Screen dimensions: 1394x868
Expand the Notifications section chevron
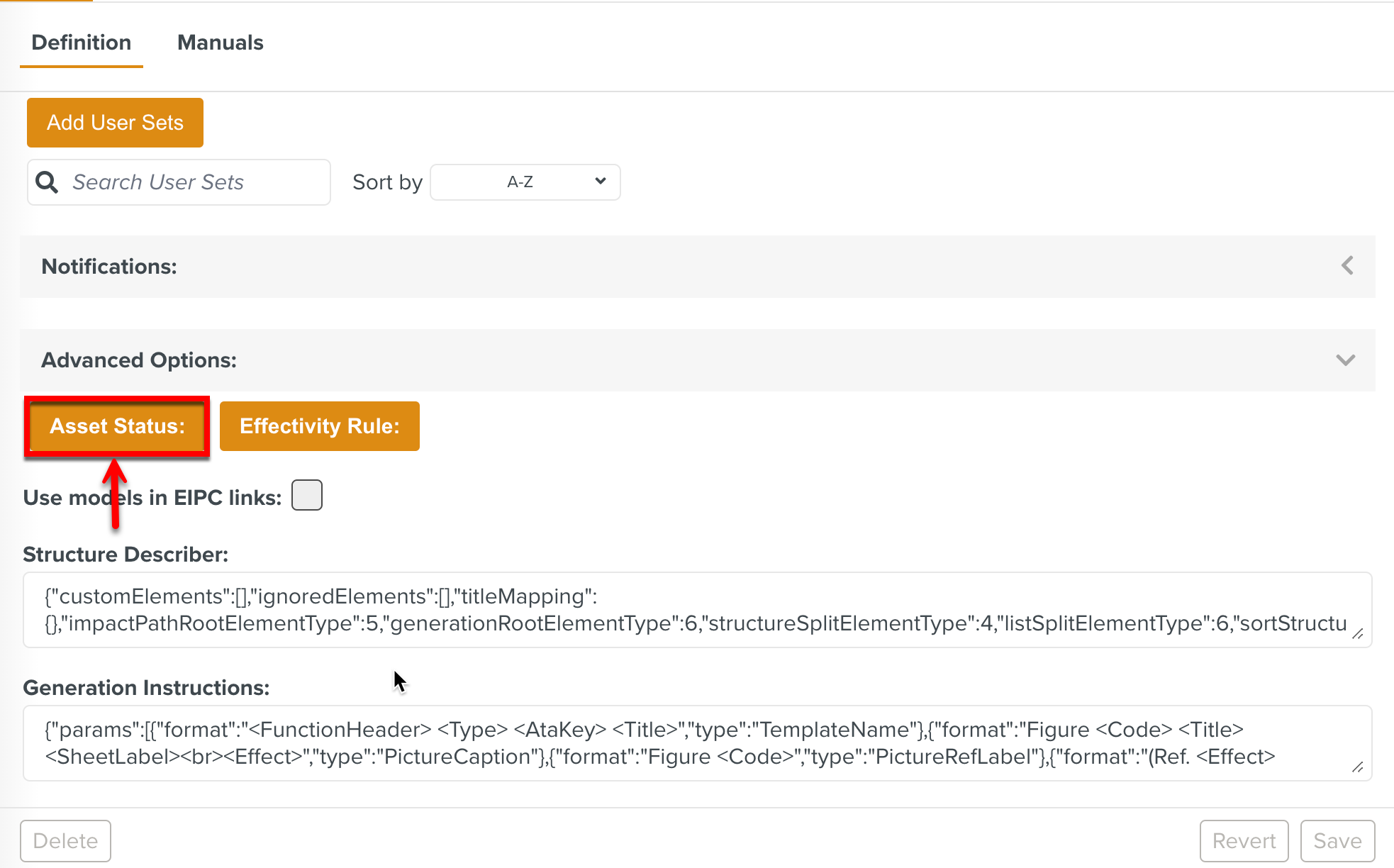pyautogui.click(x=1347, y=266)
